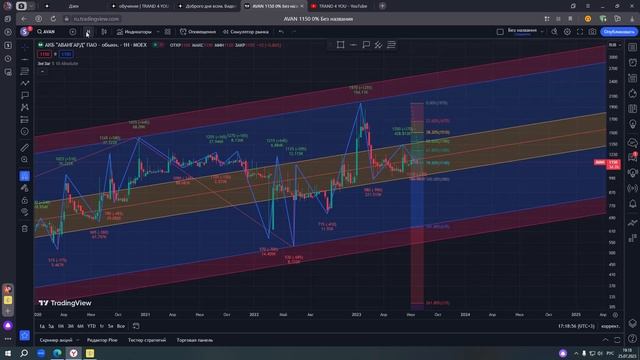Screen dimensions: 640x360
Task: Toggle stay in drawing mode
Action: 25,188
